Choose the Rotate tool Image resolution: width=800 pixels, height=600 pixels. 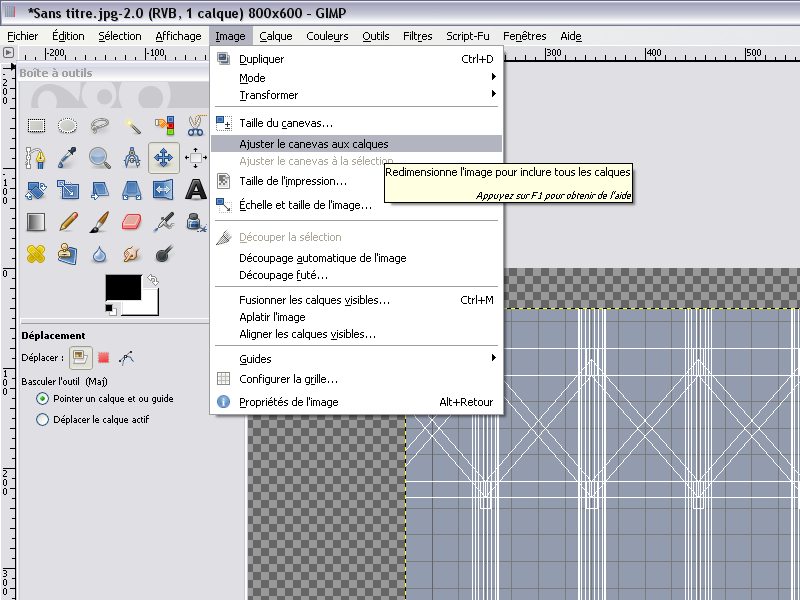point(36,190)
